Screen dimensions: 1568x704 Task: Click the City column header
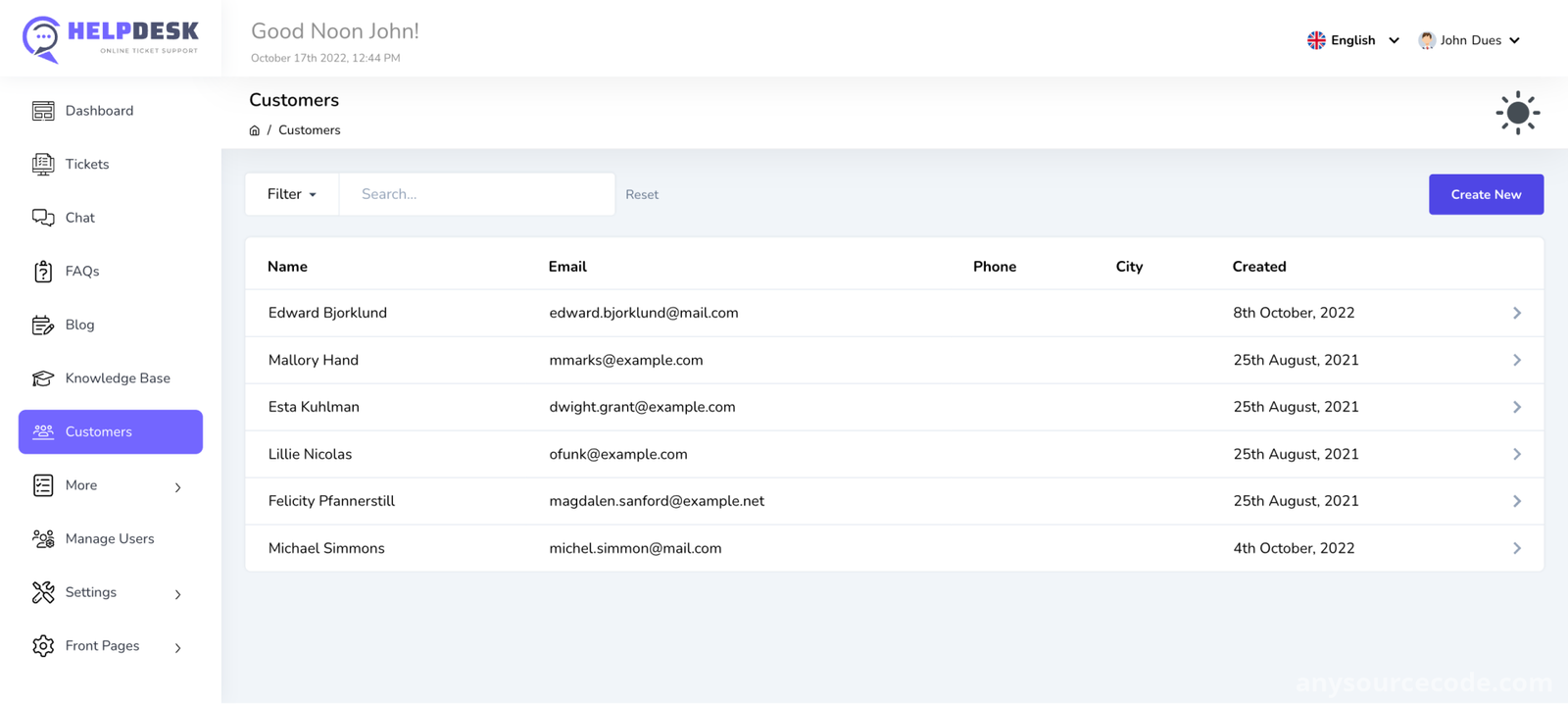click(x=1129, y=267)
